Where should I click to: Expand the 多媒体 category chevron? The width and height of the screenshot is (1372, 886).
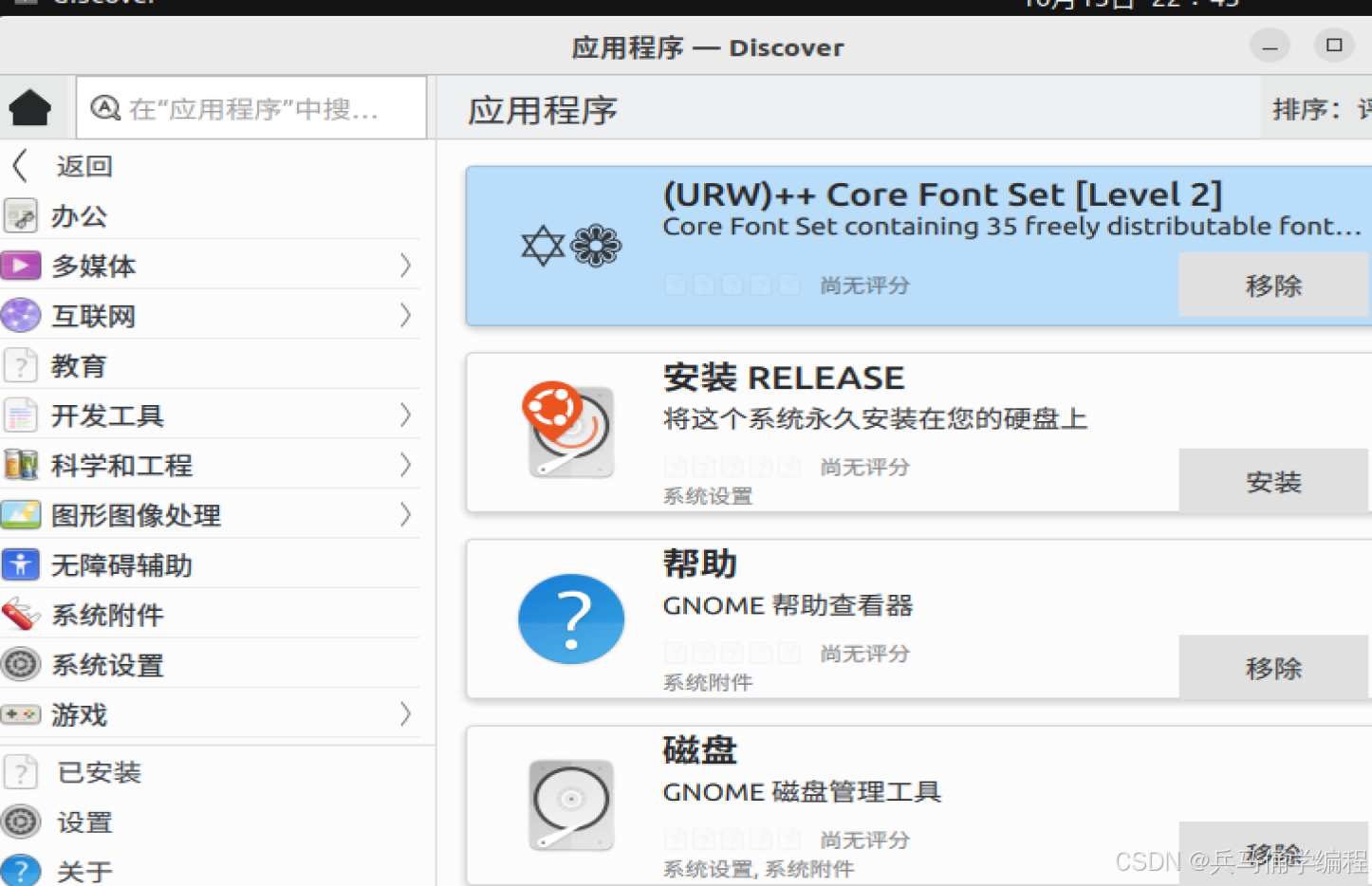406,266
